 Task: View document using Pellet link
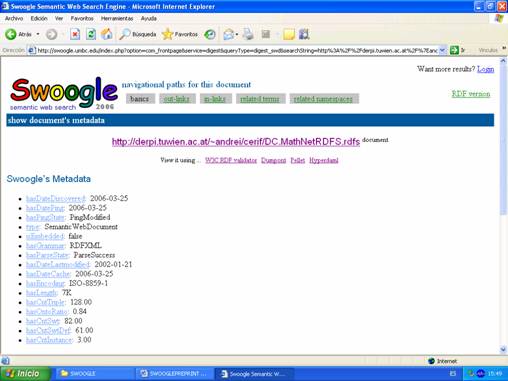(x=298, y=160)
